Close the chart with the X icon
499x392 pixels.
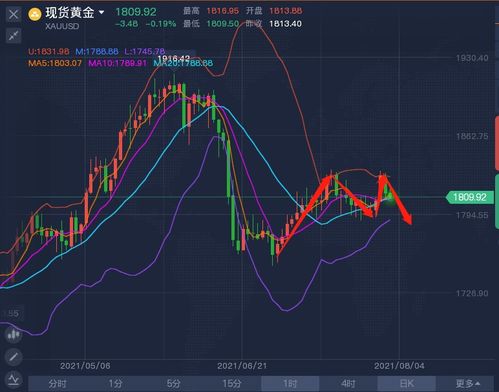(14, 15)
